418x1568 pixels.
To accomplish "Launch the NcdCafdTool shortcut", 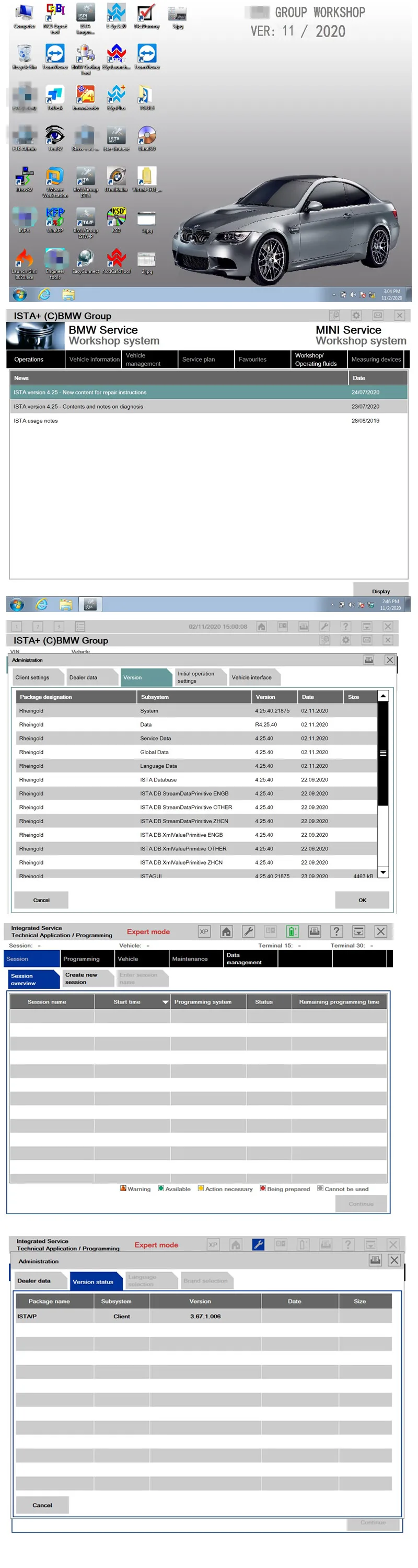I will click(116, 260).
